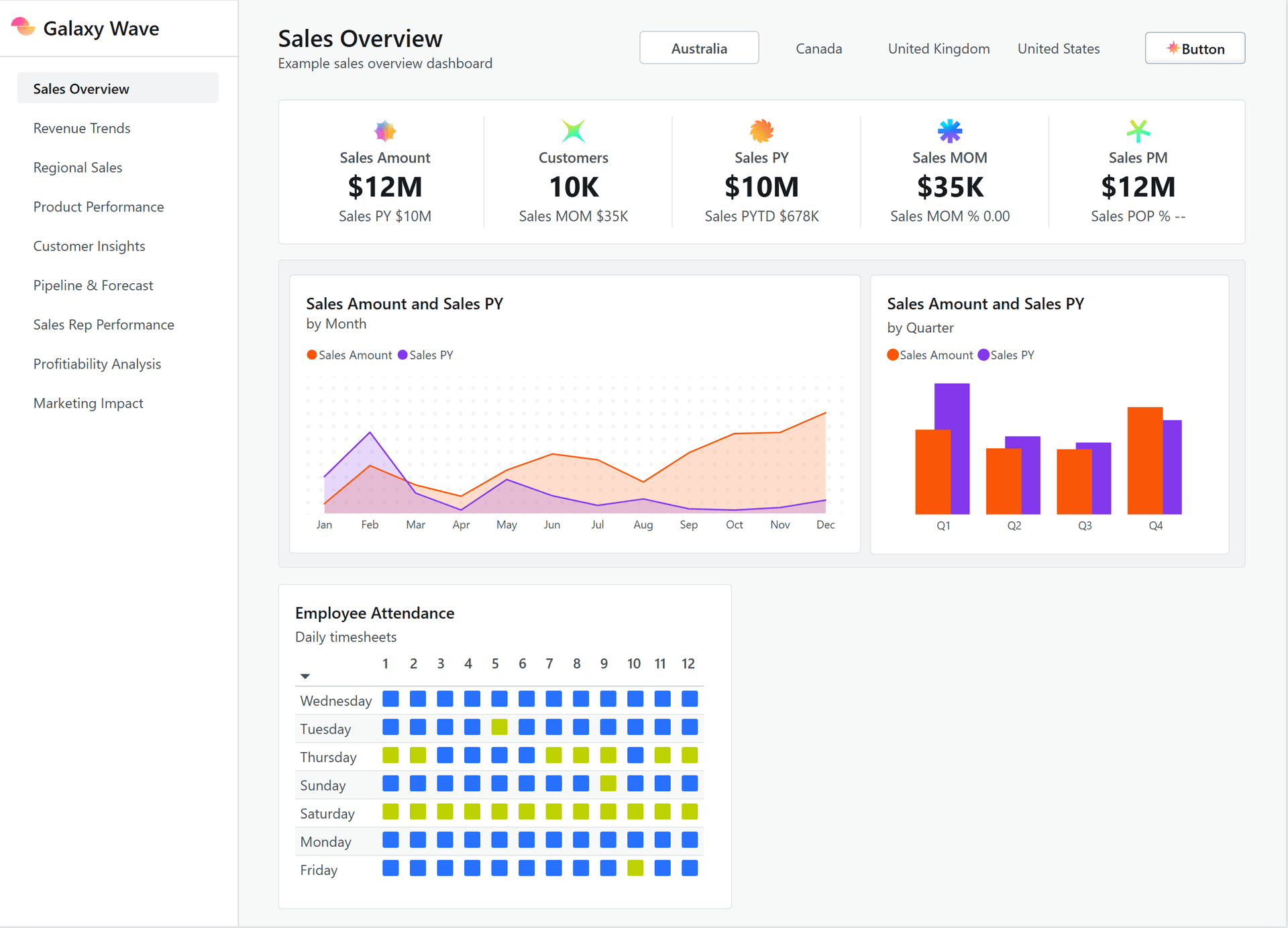This screenshot has height=928, width=1288.
Task: Switch to the Canada region tab
Action: tap(818, 48)
